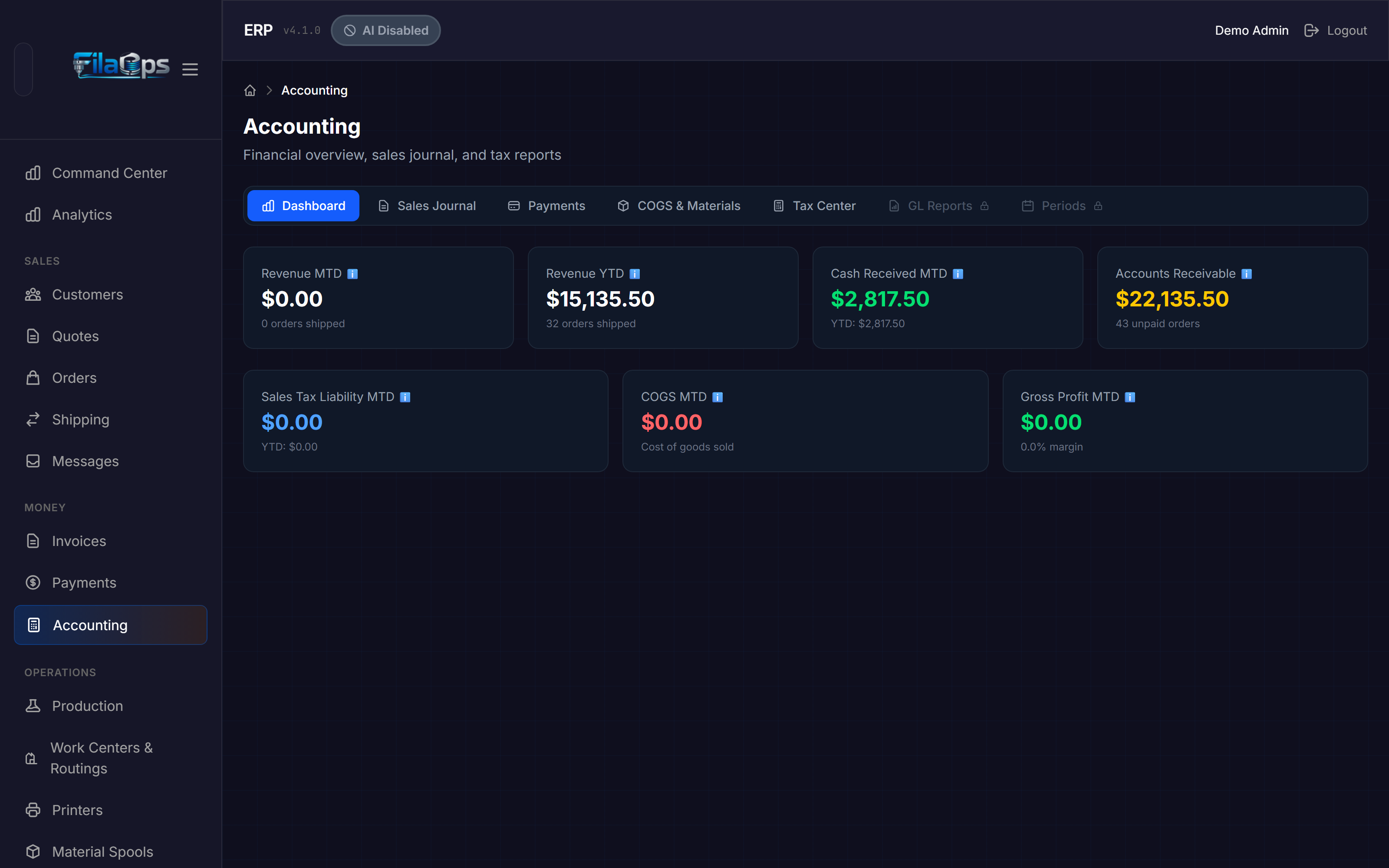Click the lock icon on the Periods tab

(x=1099, y=206)
